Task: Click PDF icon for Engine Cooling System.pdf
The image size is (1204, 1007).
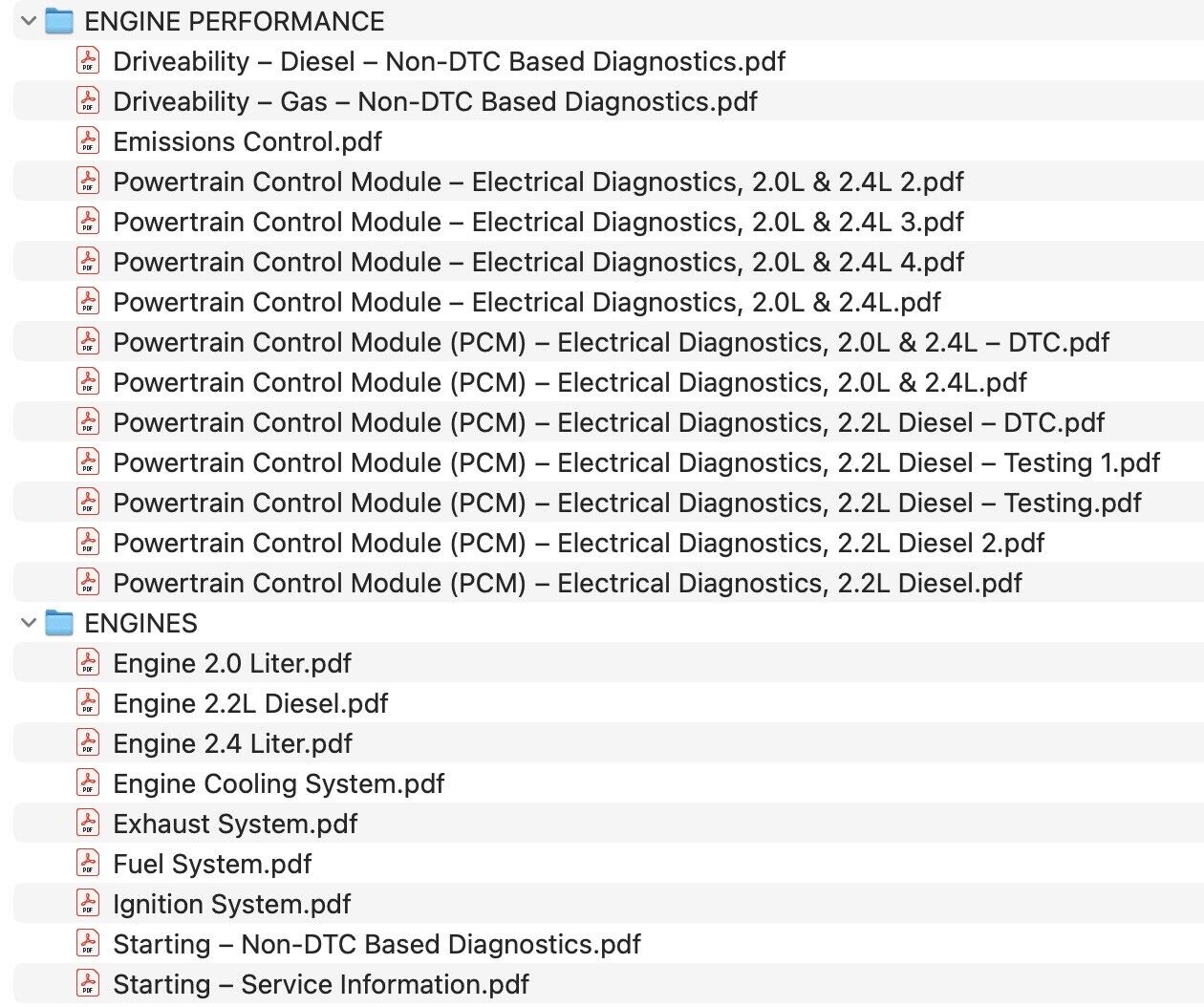Action: pyautogui.click(x=88, y=783)
